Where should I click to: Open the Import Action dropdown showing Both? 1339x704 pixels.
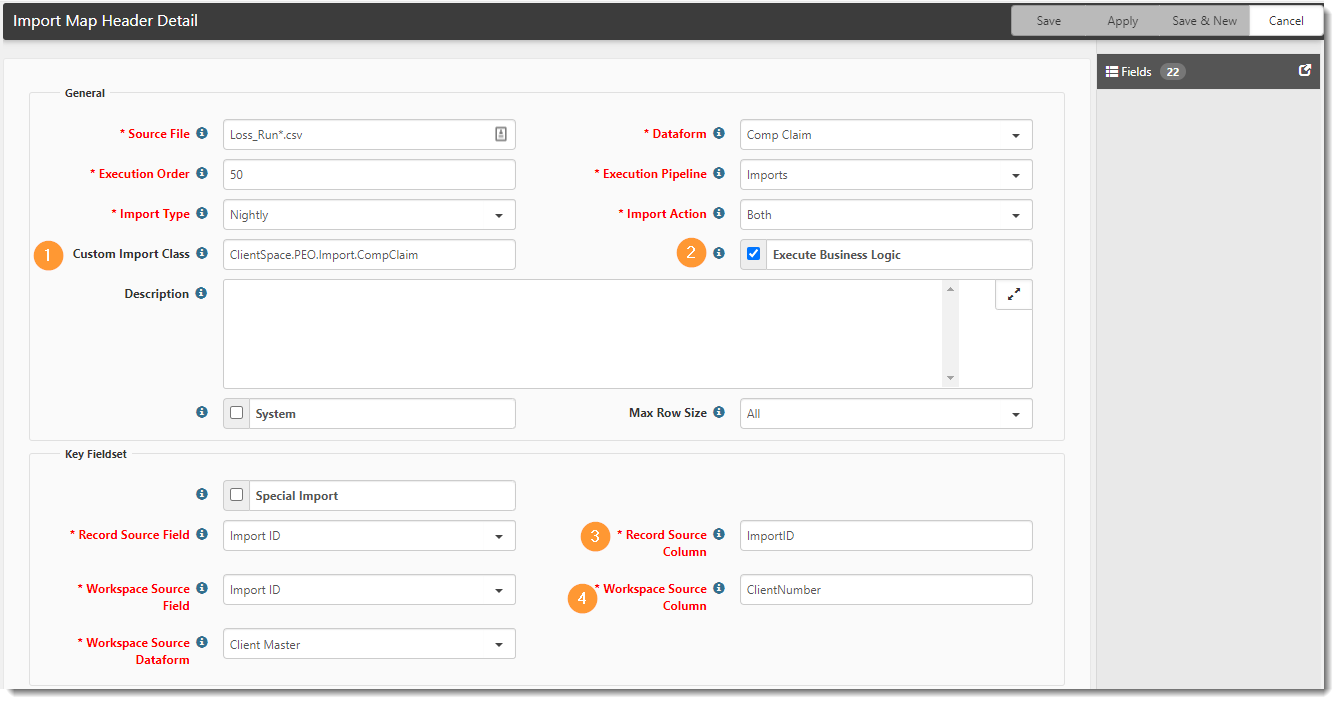pyautogui.click(x=886, y=215)
